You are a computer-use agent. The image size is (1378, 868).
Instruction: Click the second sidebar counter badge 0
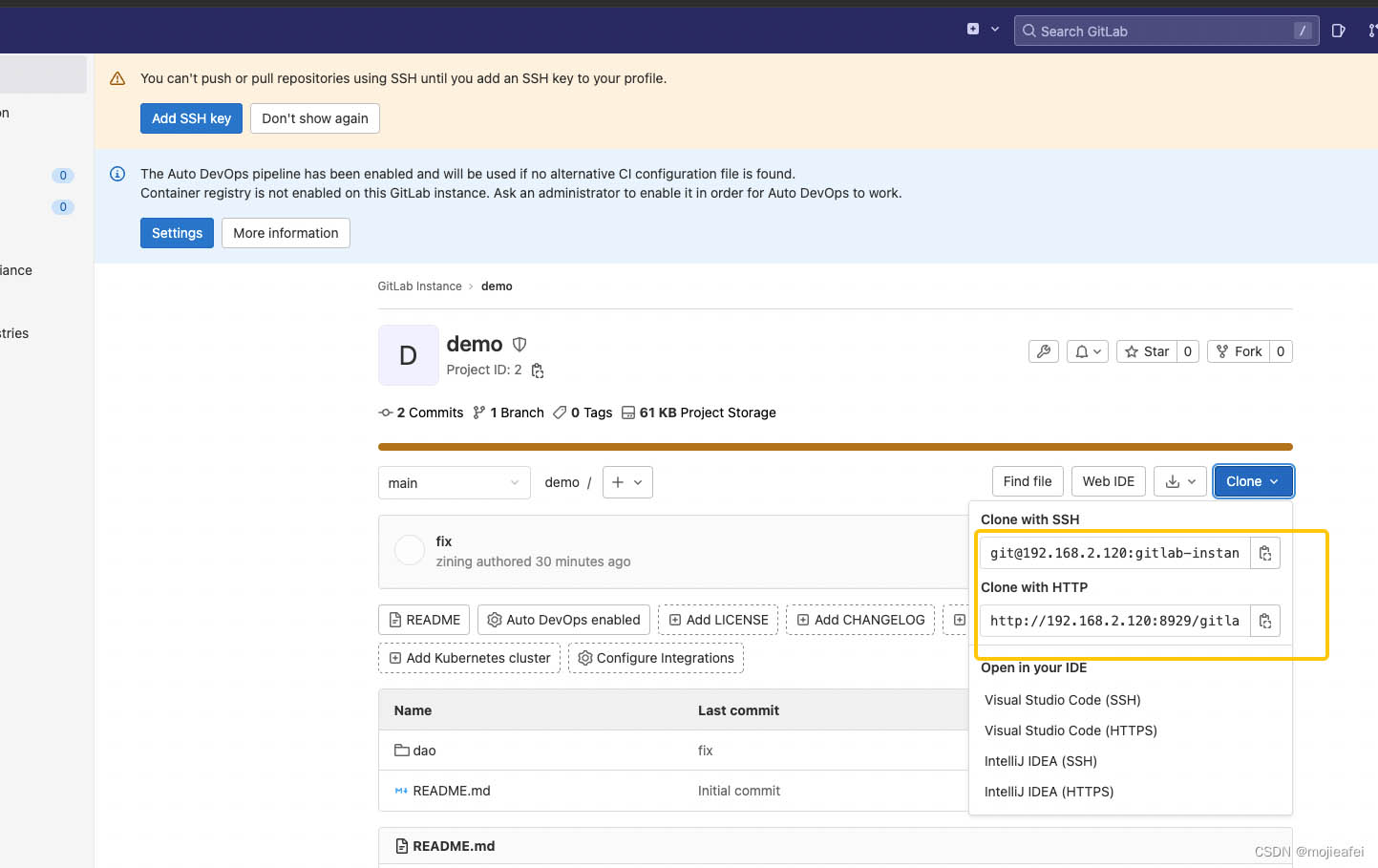[x=63, y=207]
